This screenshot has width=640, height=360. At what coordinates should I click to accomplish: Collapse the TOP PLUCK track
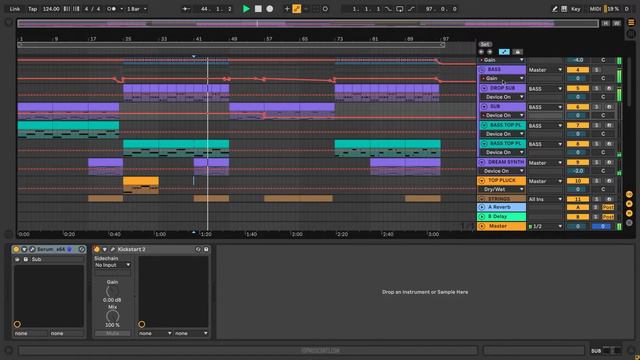click(x=482, y=180)
